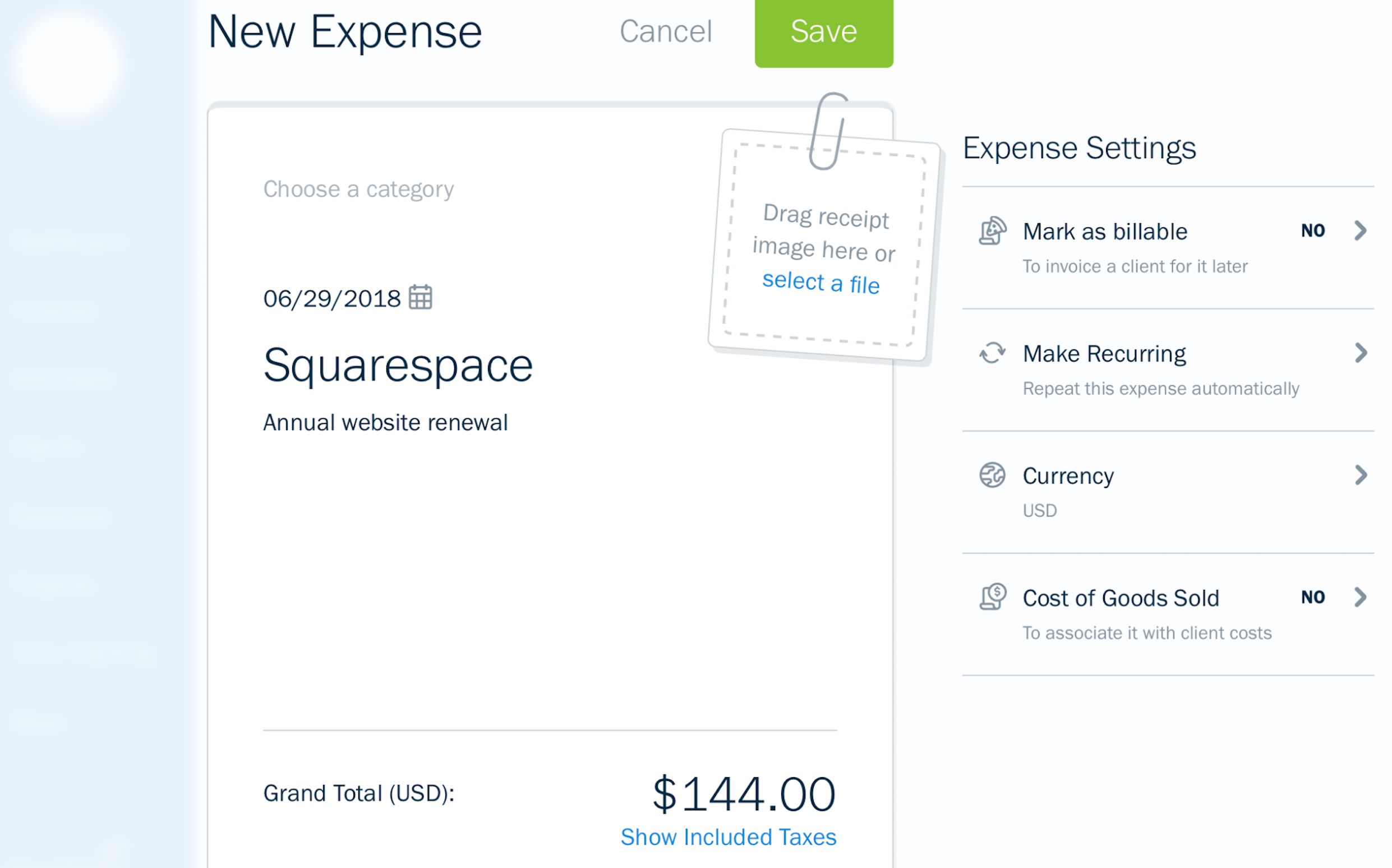
Task: Expand the Make Recurring chevron
Action: click(1360, 353)
